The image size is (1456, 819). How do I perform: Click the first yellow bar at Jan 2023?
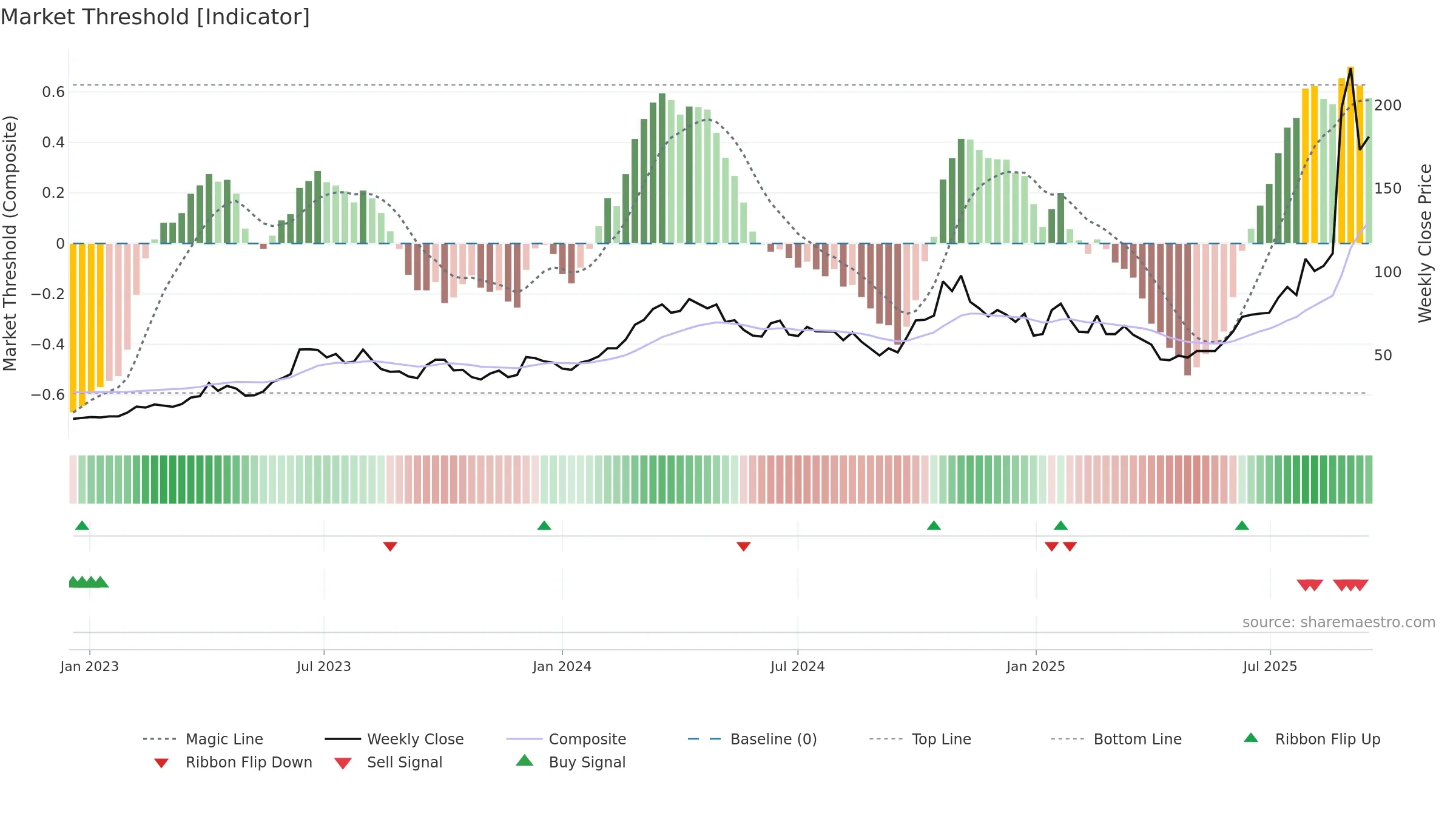tap(73, 328)
